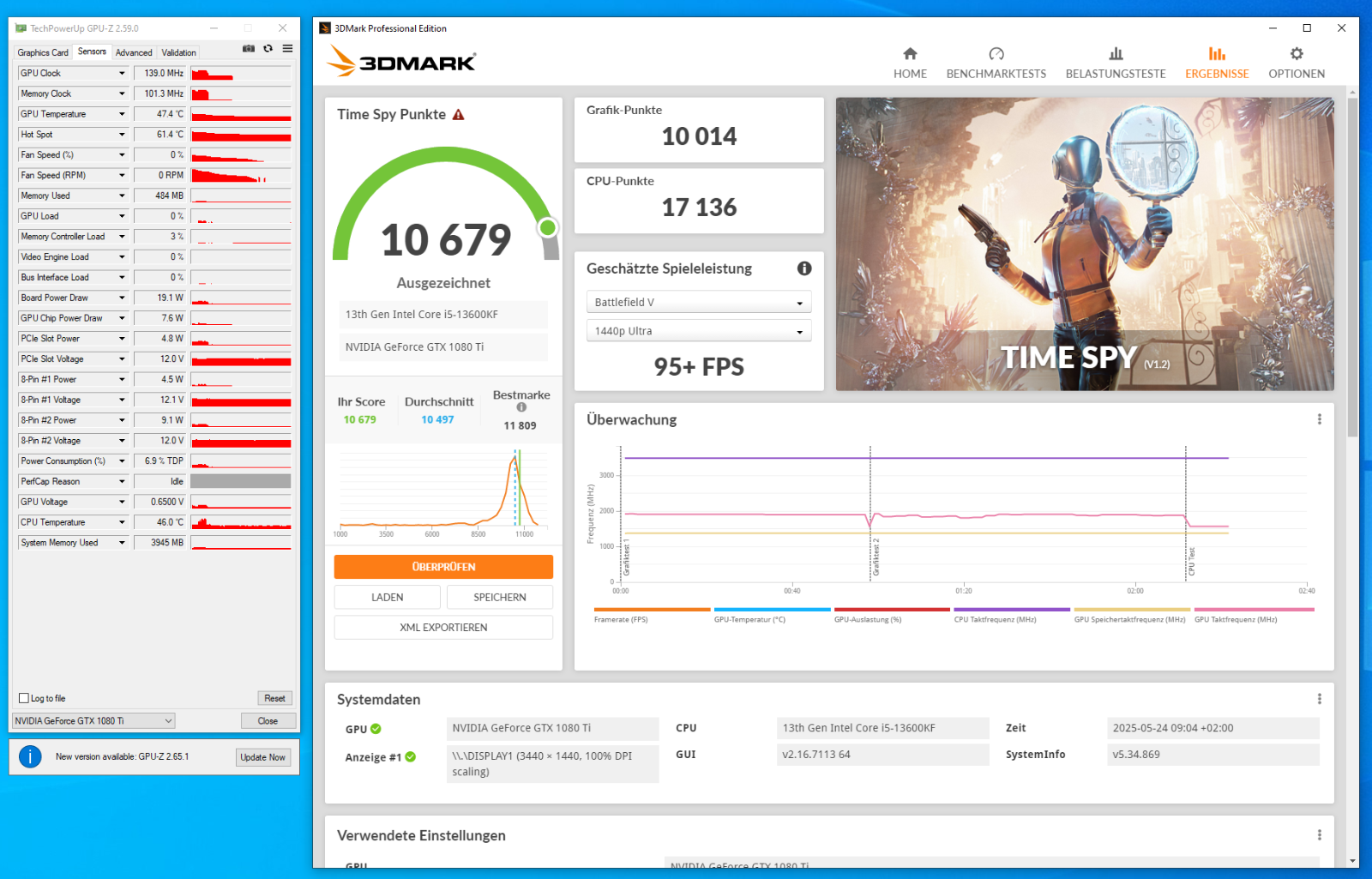
Task: Click the Benchmarktests gauge icon
Action: pyautogui.click(x=996, y=54)
